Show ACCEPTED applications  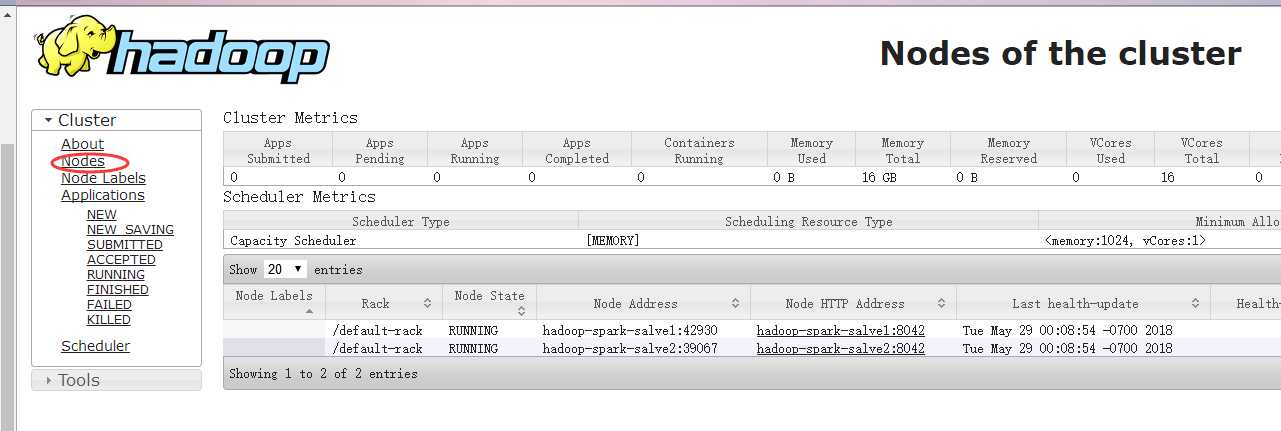121,259
